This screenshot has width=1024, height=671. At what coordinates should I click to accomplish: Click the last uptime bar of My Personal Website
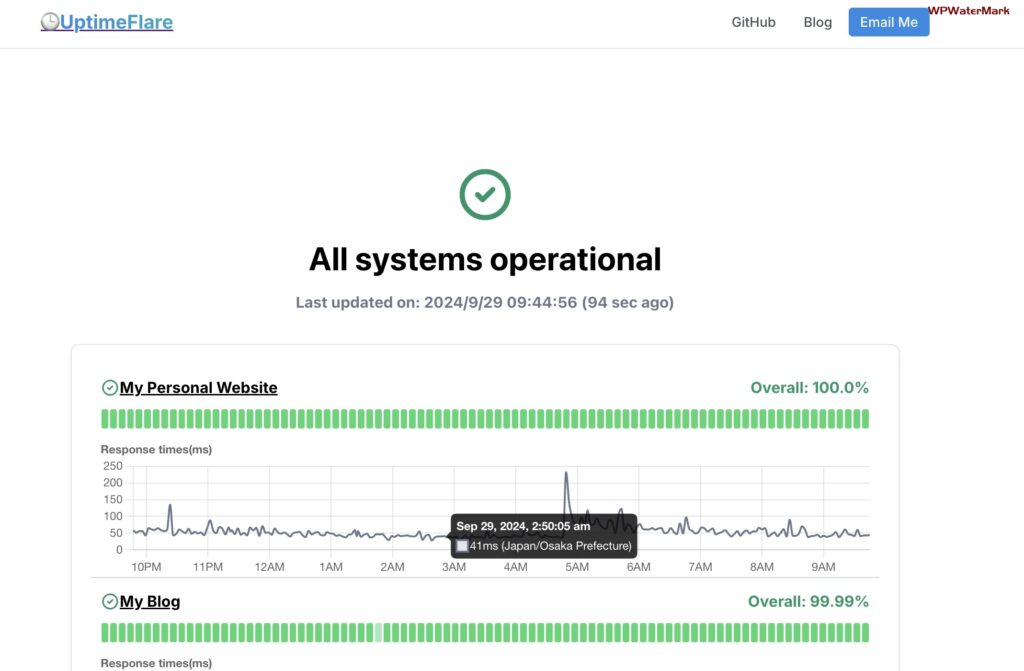tap(866, 419)
